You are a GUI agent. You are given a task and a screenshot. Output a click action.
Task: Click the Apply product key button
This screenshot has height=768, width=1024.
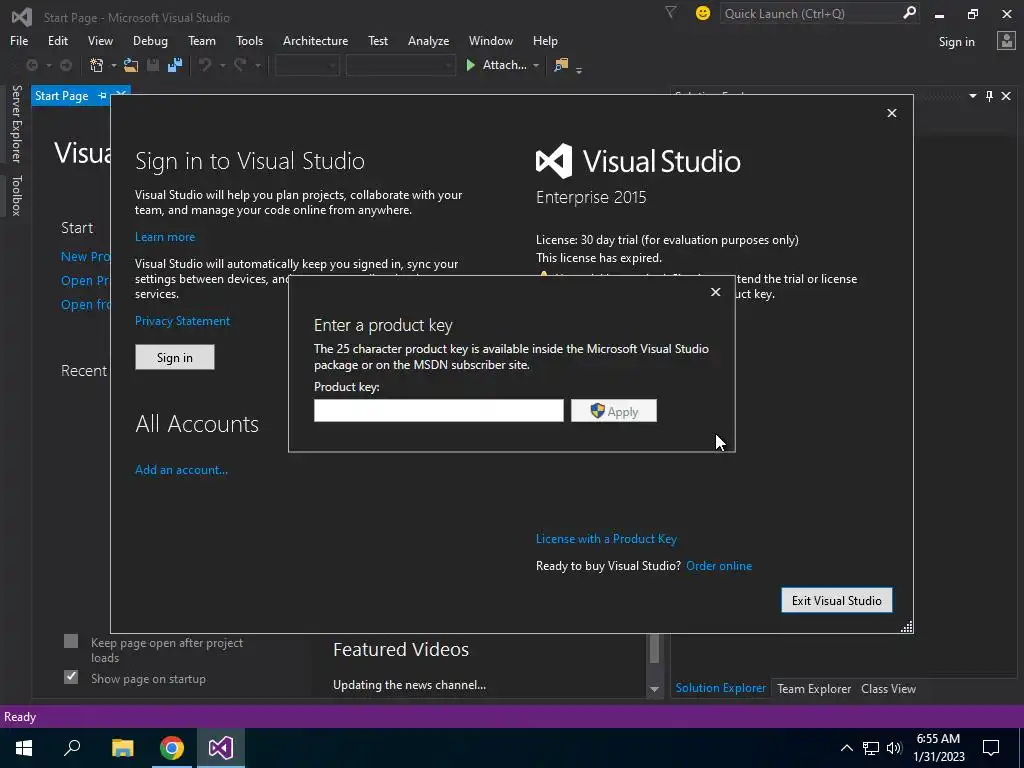click(614, 411)
